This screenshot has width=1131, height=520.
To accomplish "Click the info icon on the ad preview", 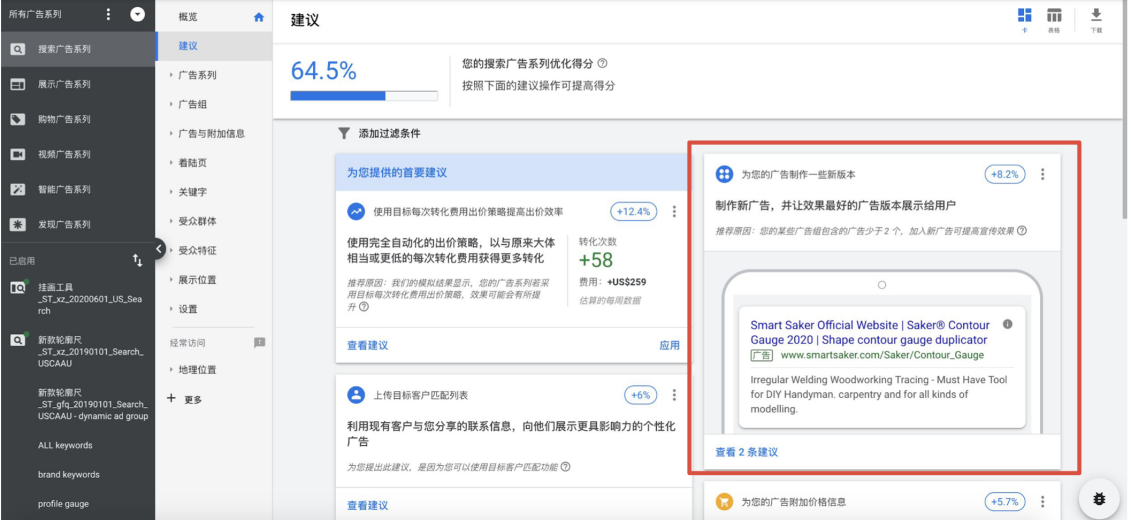I will point(1008,325).
